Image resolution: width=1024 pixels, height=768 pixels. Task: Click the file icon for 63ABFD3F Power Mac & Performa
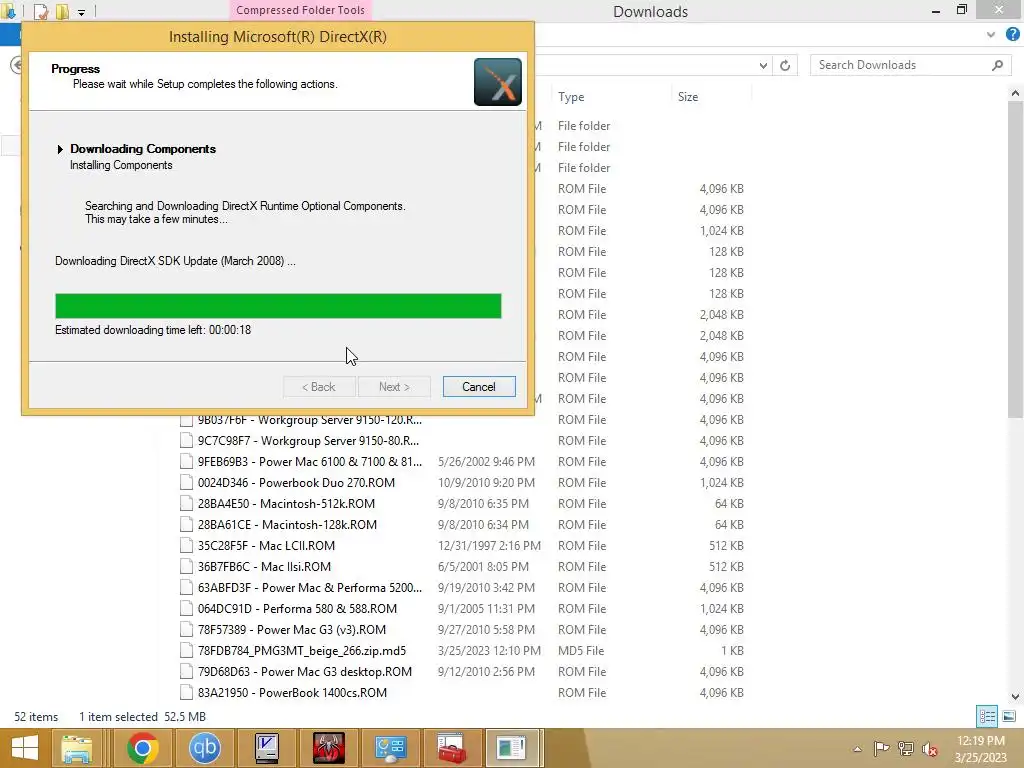click(x=186, y=588)
